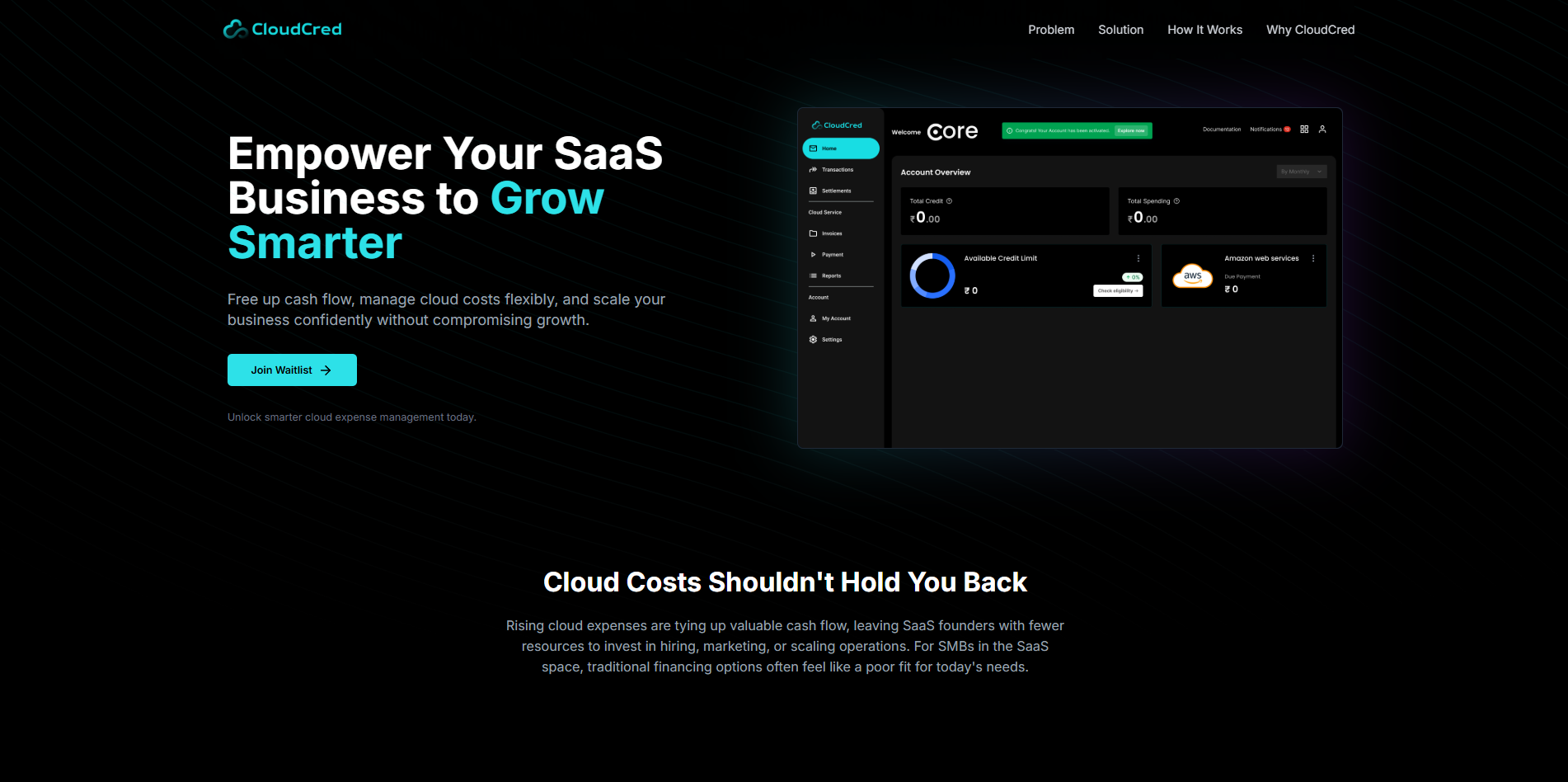Click the Reports list icon in sidebar

coord(813,276)
